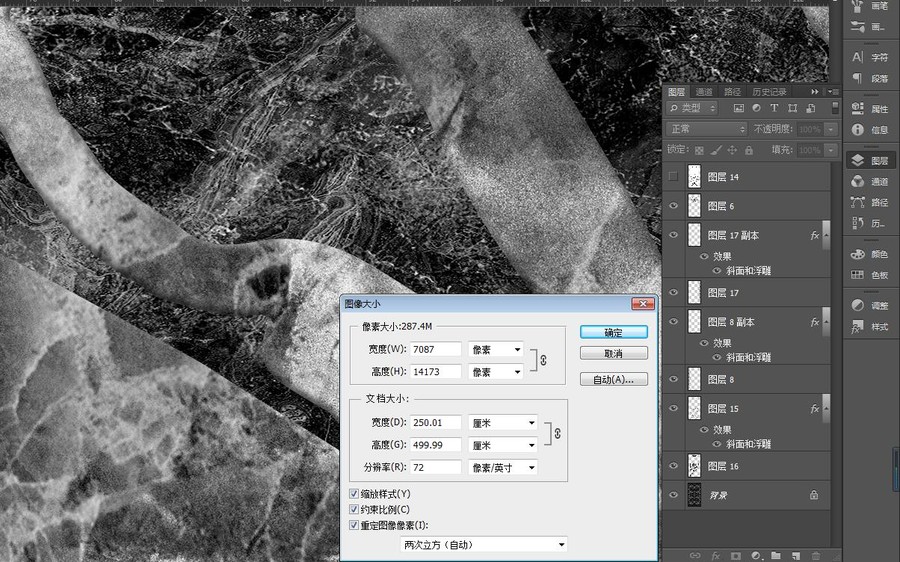Hide layer 图层 6
The image size is (900, 562).
click(x=673, y=206)
